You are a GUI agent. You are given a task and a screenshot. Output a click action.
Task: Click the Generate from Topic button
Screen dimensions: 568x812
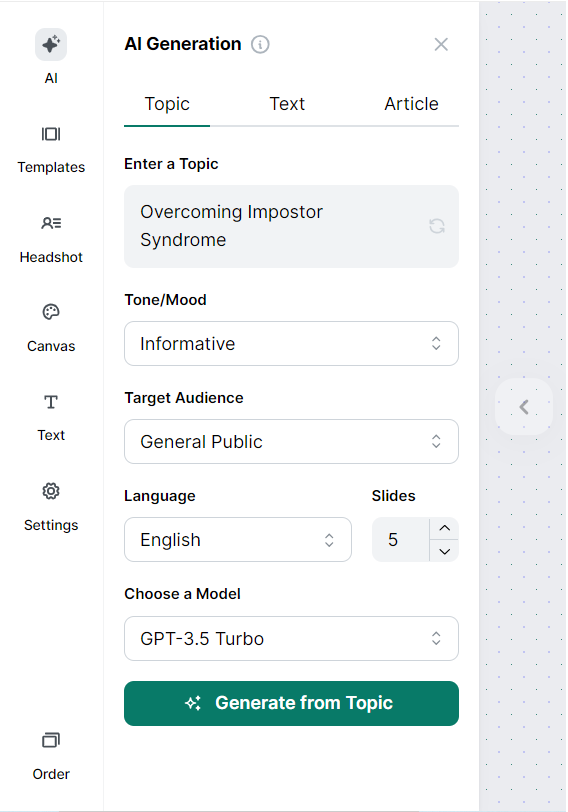click(291, 703)
